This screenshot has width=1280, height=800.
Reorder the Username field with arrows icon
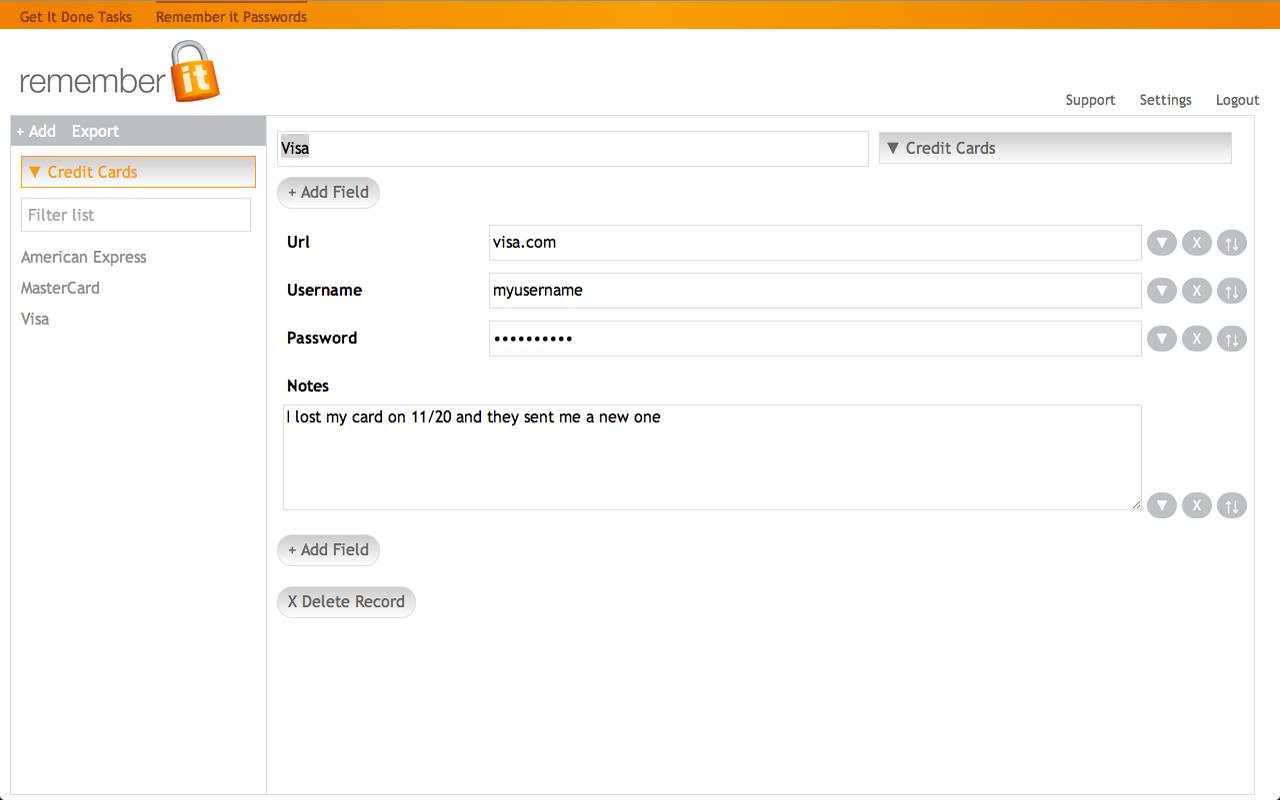click(1231, 291)
